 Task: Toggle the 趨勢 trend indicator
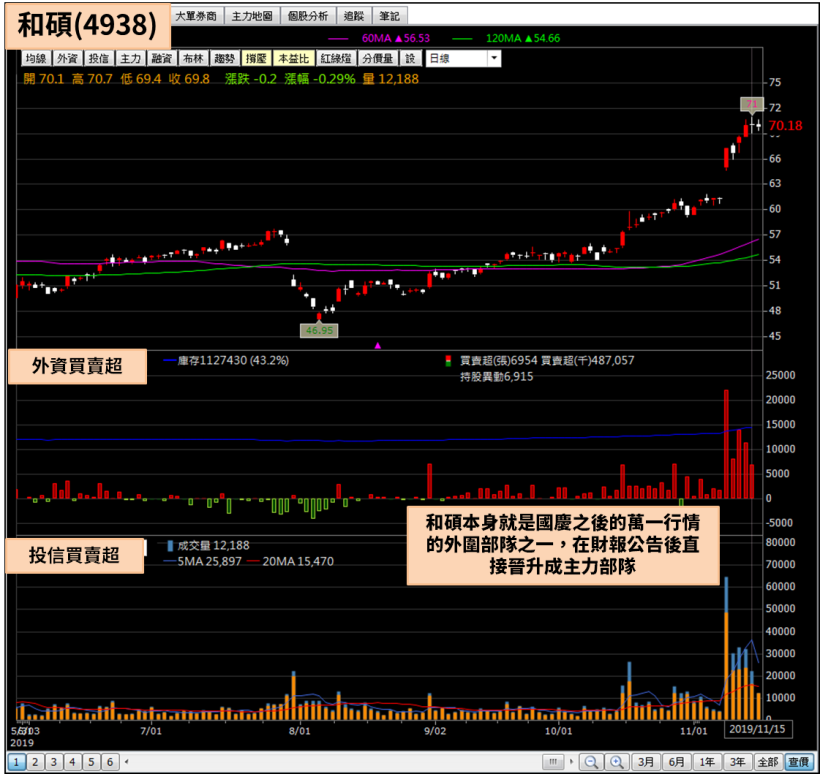click(x=225, y=58)
